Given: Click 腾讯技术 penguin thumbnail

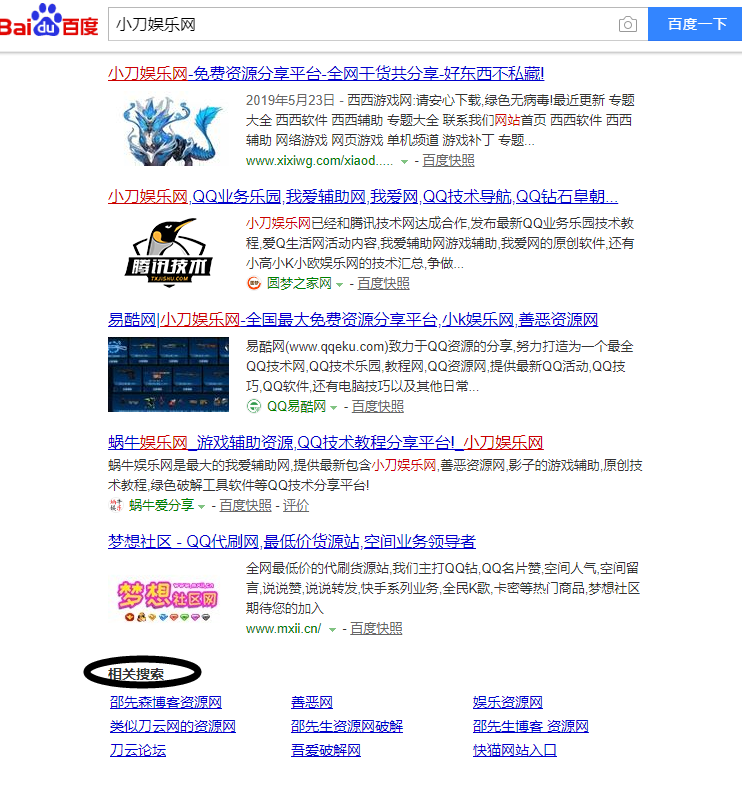Looking at the screenshot, I should pos(169,252).
